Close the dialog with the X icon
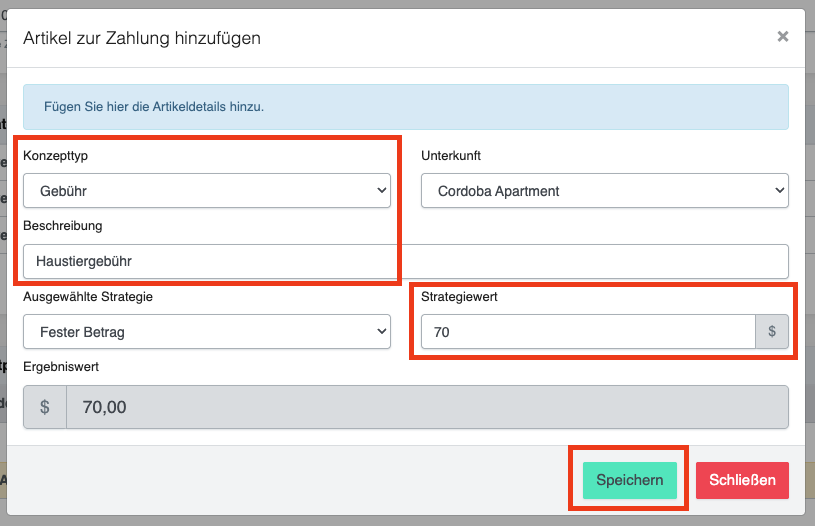The image size is (815, 526). (x=782, y=37)
